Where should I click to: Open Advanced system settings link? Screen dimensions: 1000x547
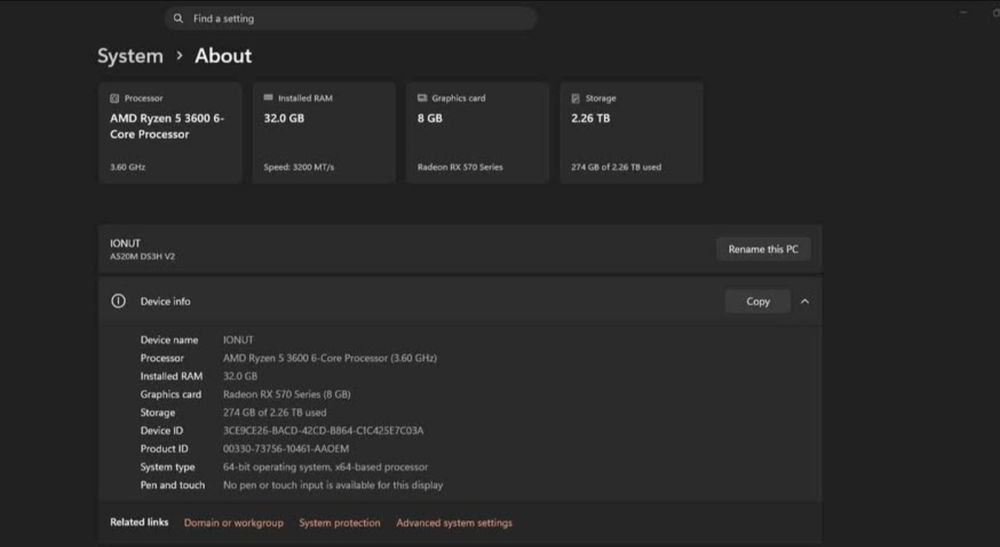coord(454,523)
